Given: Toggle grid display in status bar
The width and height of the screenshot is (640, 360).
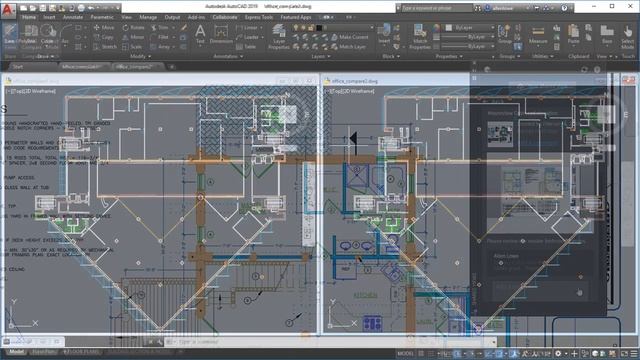Looking at the screenshot, I should click(421, 353).
